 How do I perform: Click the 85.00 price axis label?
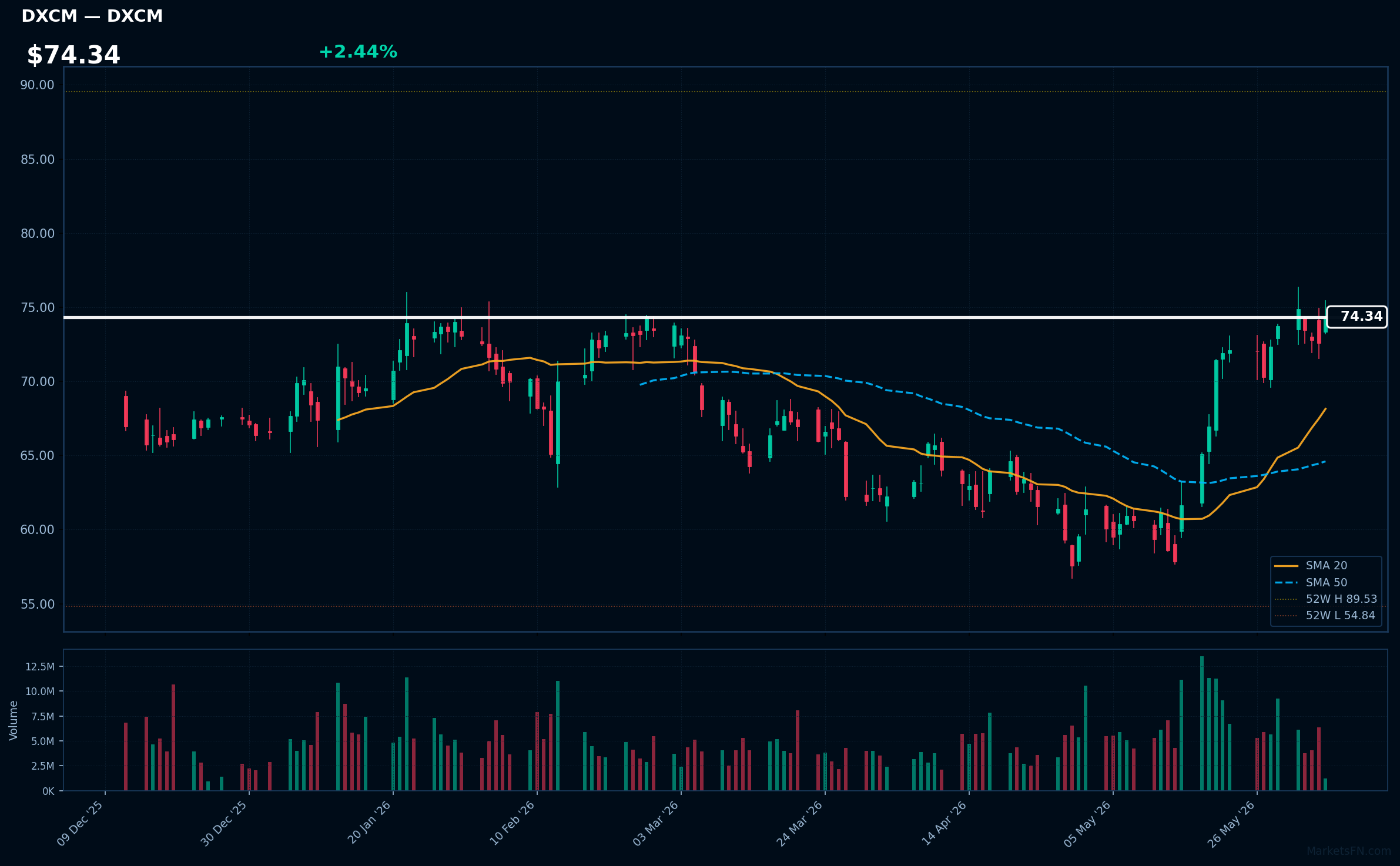point(37,160)
